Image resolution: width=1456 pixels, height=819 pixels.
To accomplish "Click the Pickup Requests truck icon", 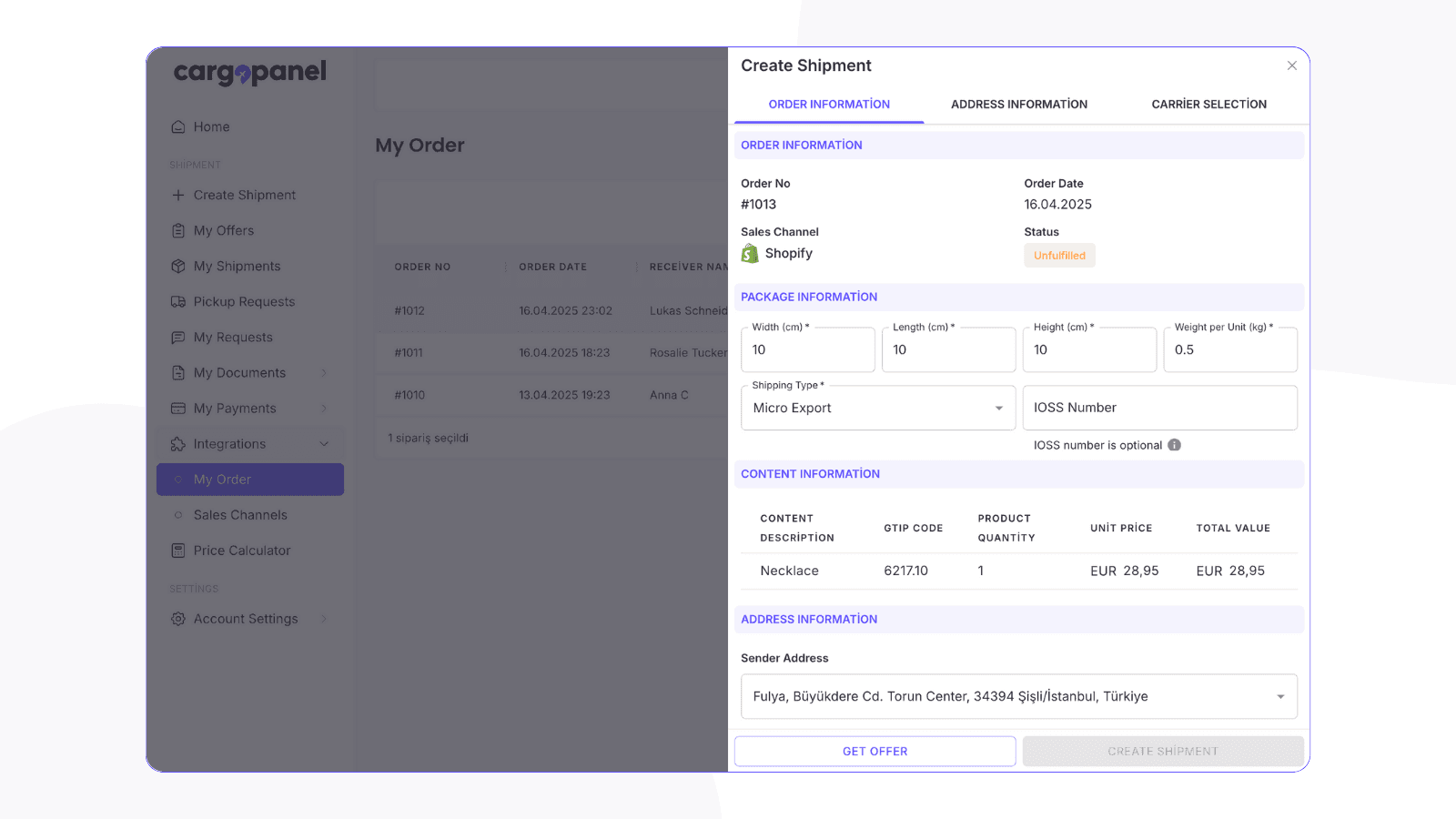I will click(178, 302).
